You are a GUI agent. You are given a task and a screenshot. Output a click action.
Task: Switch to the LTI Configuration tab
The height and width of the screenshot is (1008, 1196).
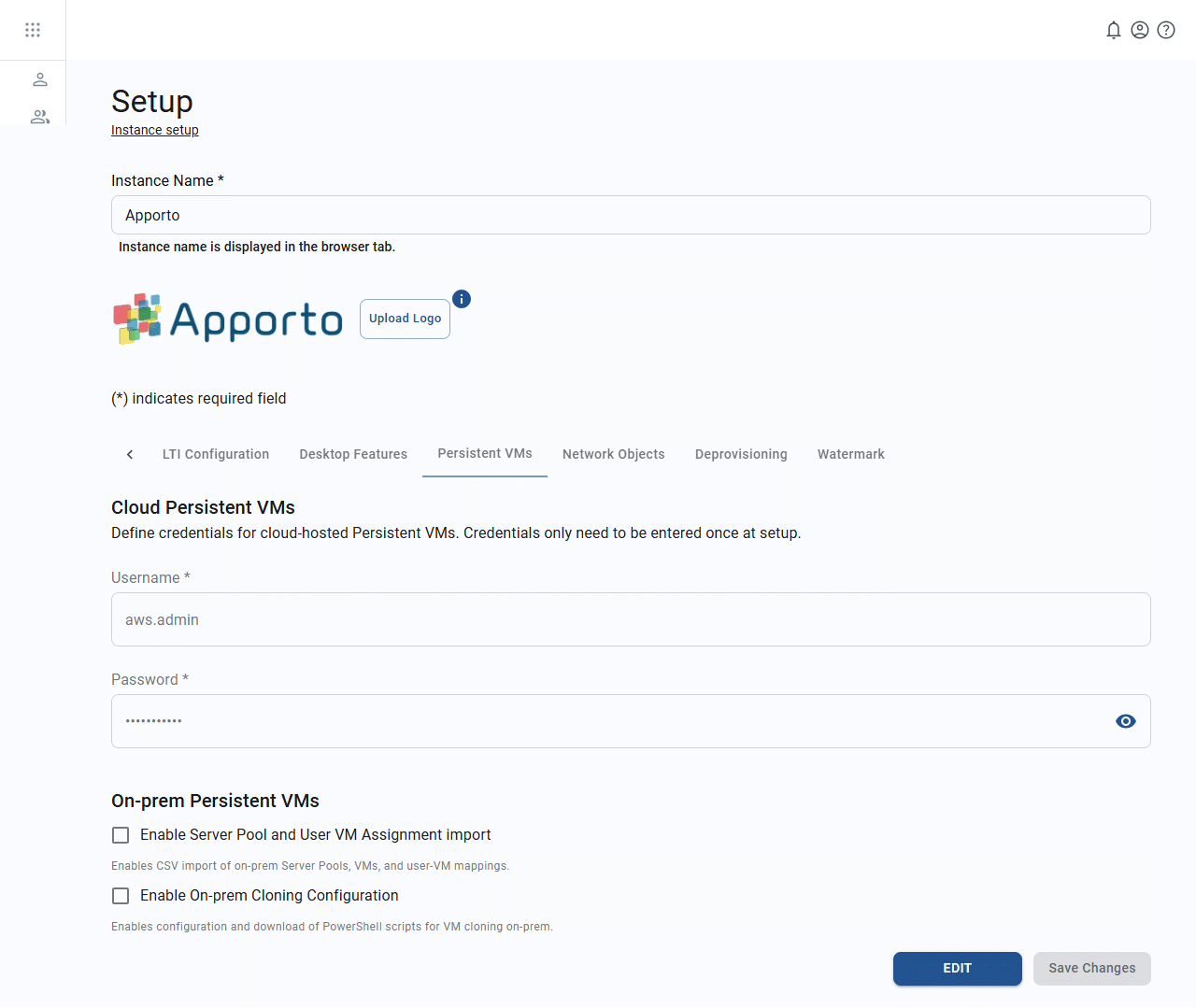click(216, 454)
